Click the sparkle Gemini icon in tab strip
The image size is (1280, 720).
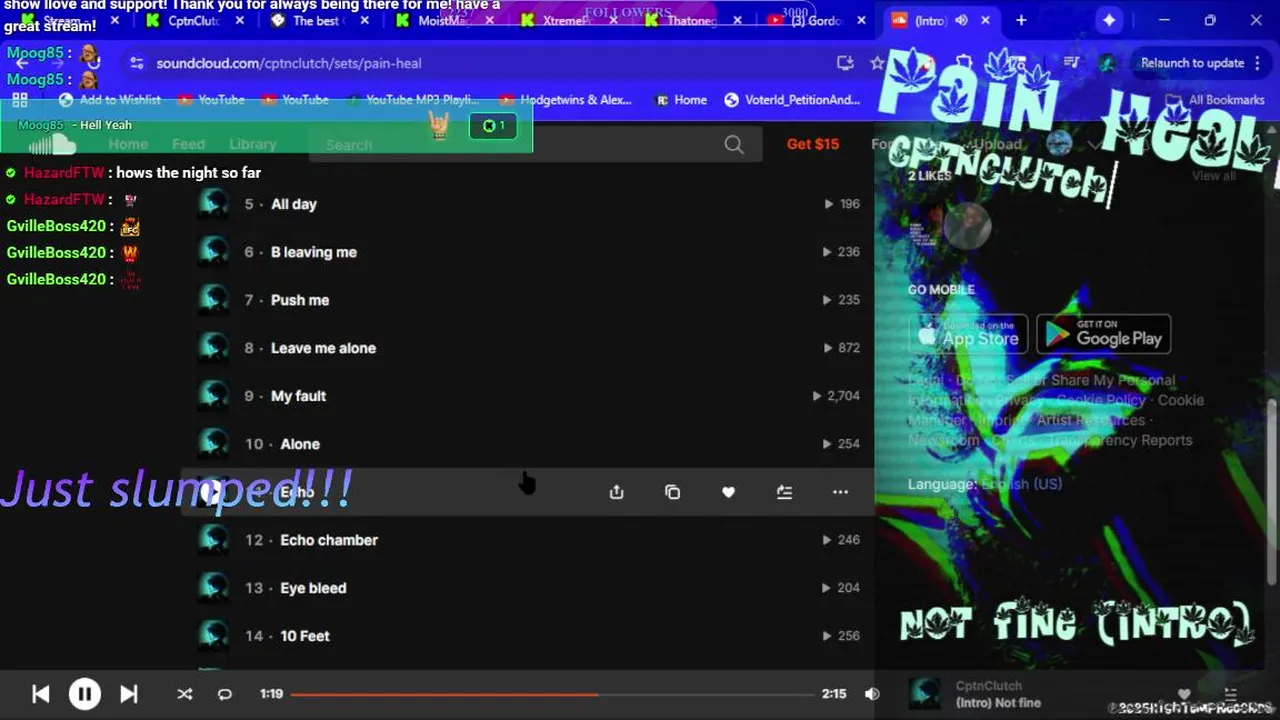pos(1109,20)
